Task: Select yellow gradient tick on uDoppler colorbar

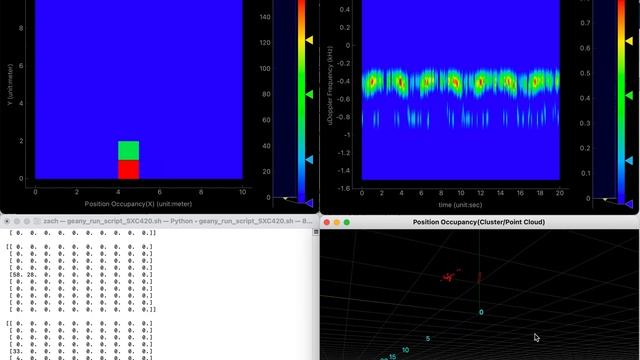Action: (x=629, y=40)
